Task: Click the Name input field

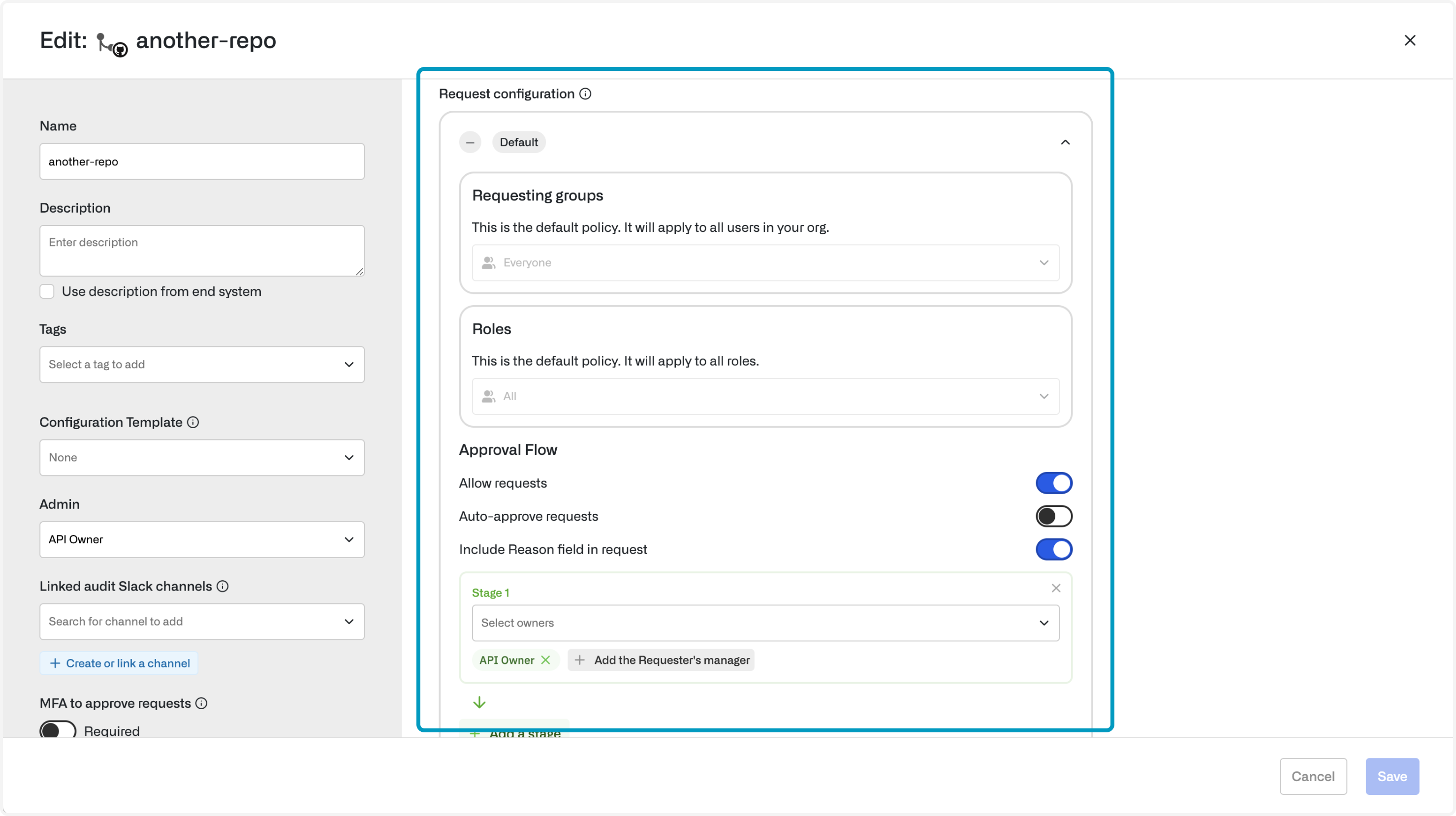Action: 202,161
